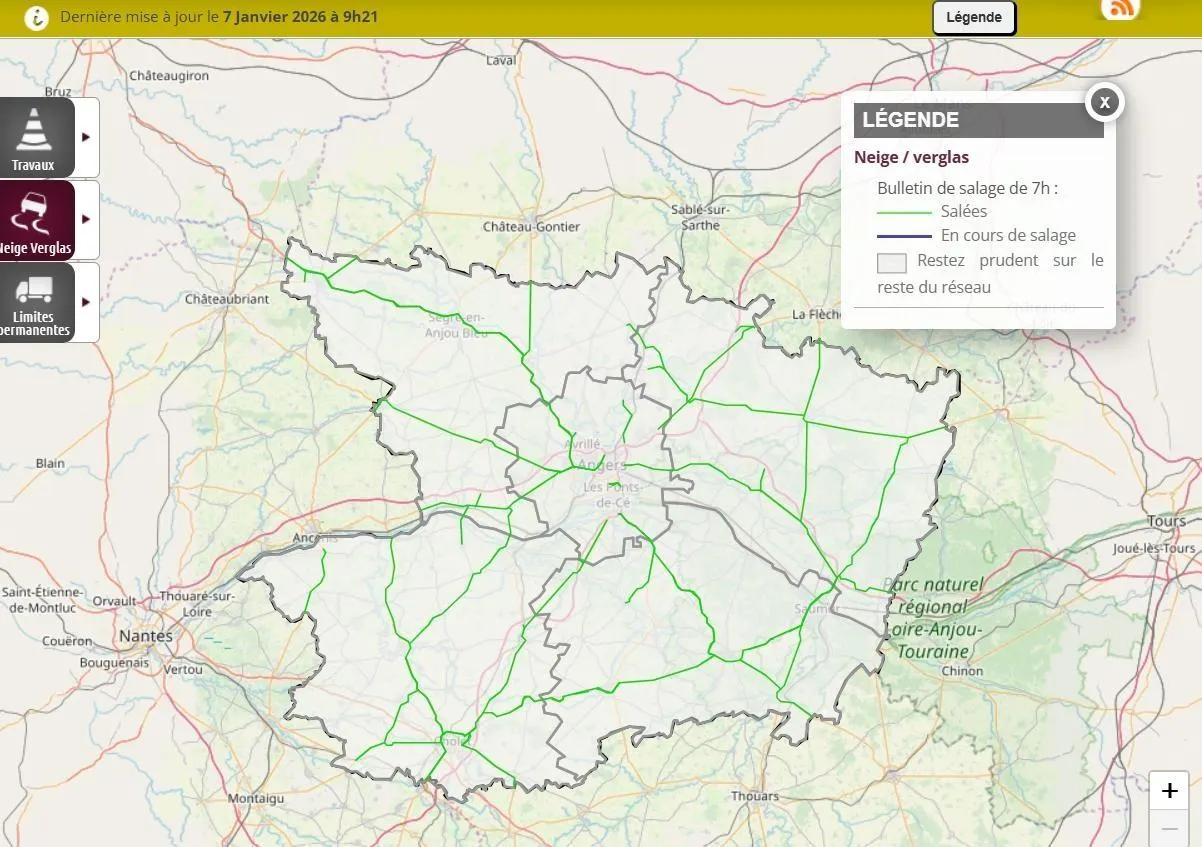Expand the arrow next to Neige Verglas
The image size is (1202, 847).
click(86, 219)
